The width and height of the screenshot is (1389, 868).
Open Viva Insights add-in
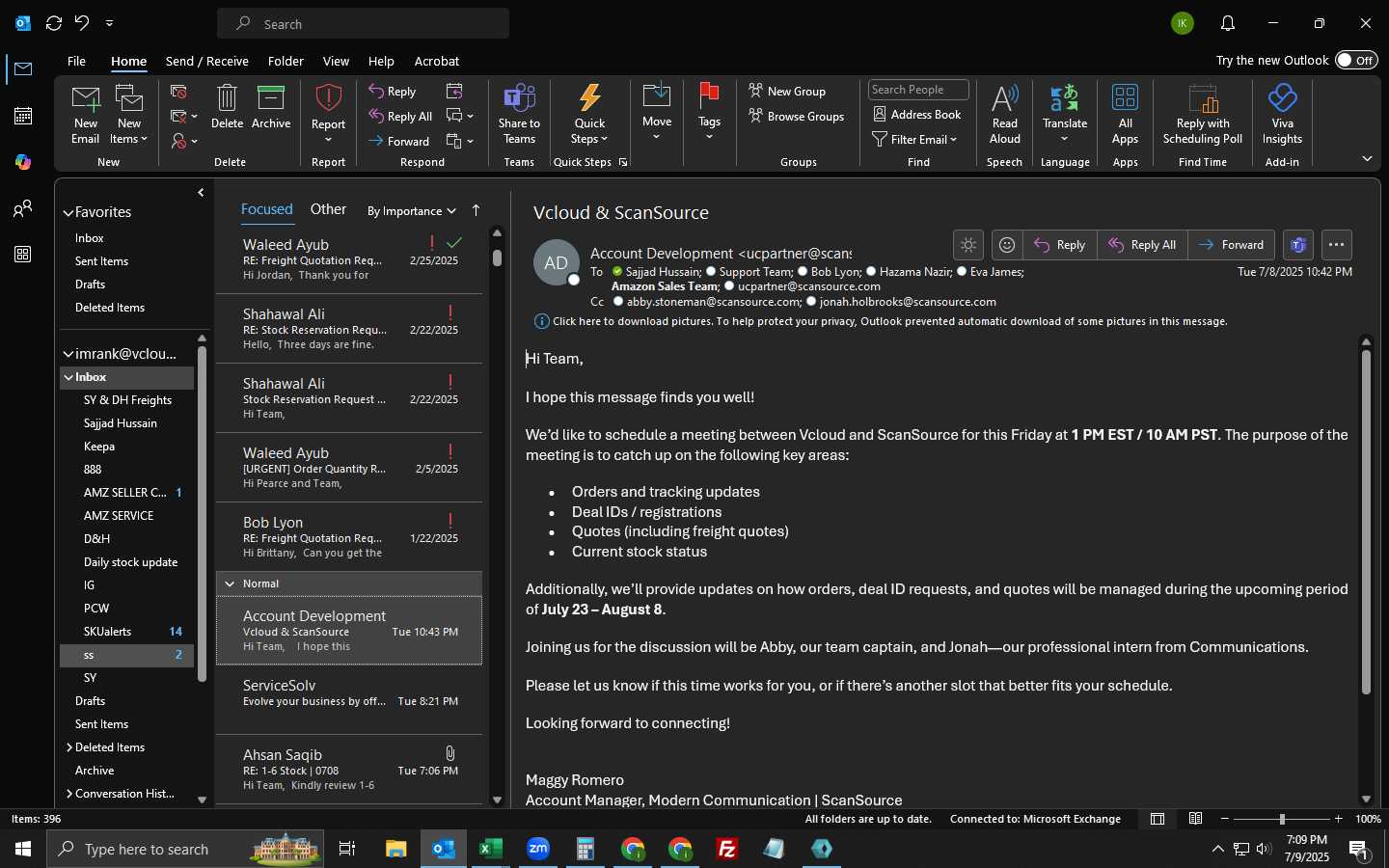[1282, 114]
